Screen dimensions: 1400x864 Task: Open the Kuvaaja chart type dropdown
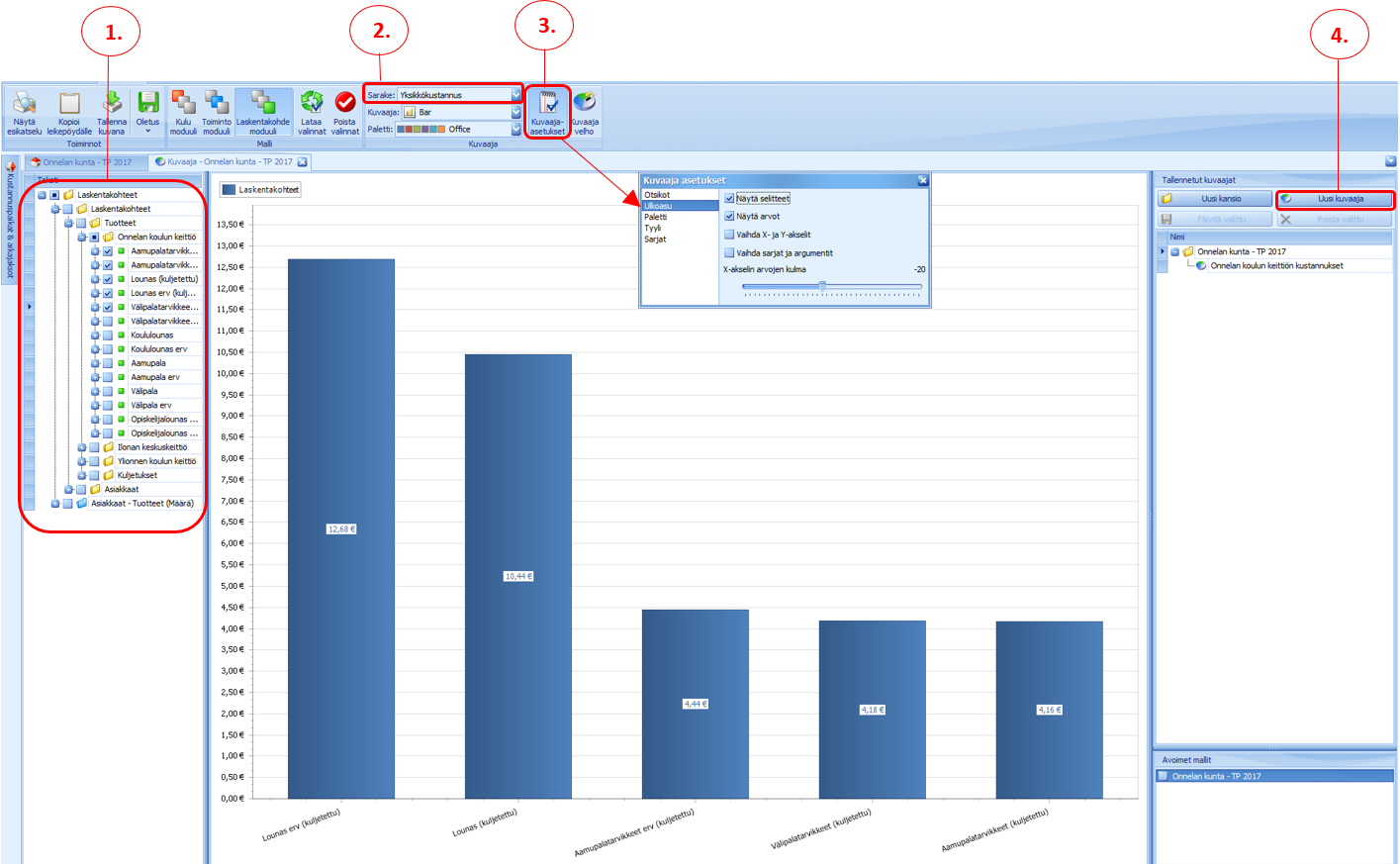[x=515, y=112]
